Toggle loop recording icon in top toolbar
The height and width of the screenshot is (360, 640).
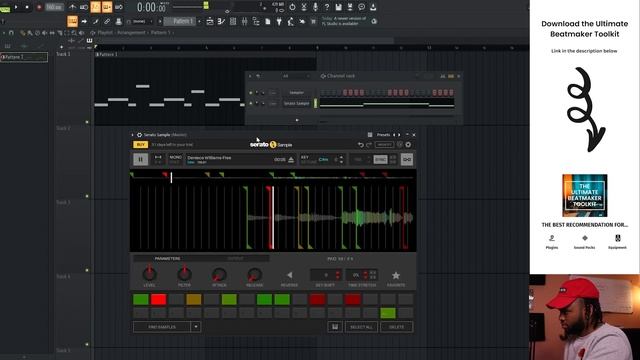(119, 7)
